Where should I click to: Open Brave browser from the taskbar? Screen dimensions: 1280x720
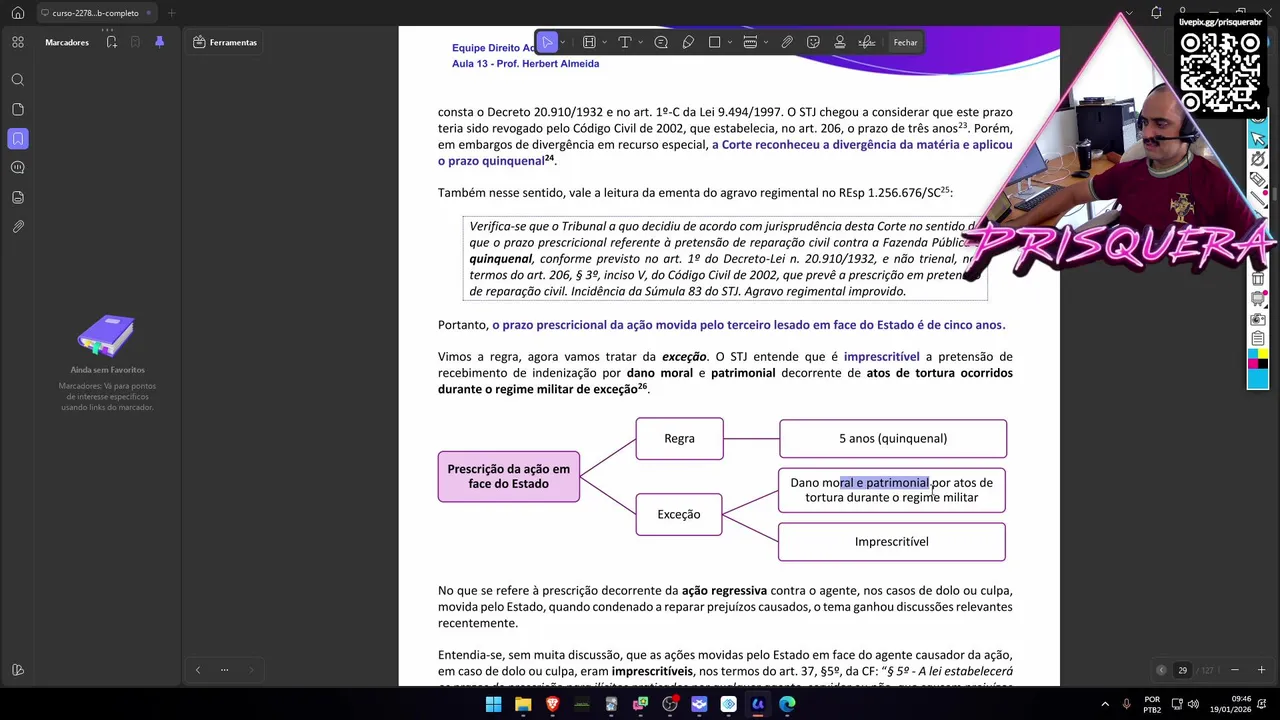[552, 704]
